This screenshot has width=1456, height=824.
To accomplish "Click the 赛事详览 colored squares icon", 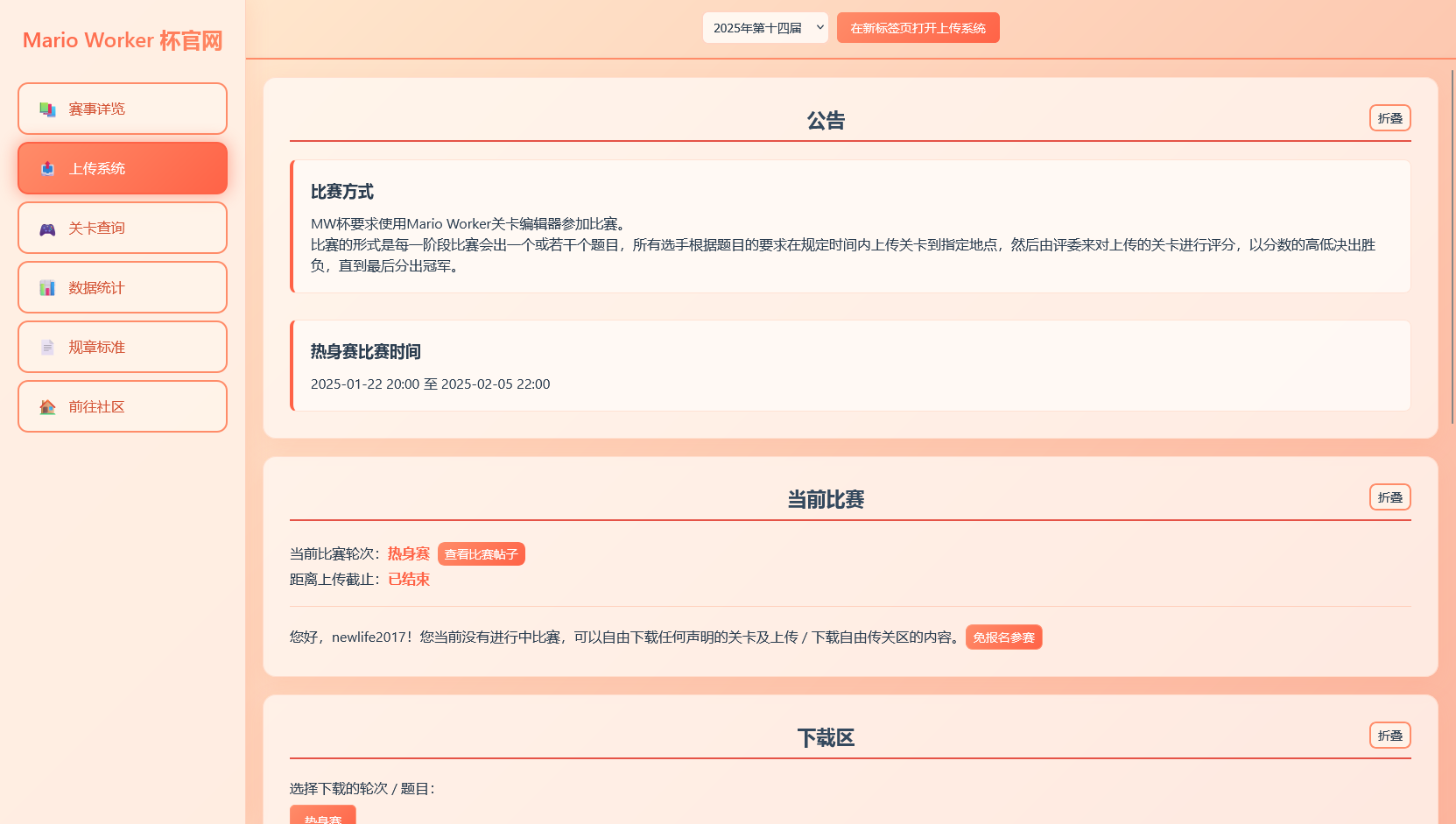I will pos(47,109).
